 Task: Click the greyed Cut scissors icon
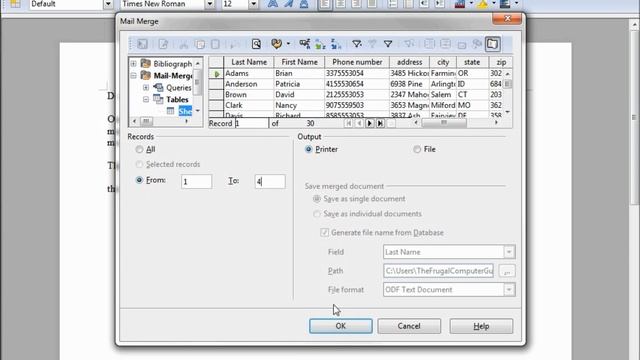pyautogui.click(x=184, y=44)
